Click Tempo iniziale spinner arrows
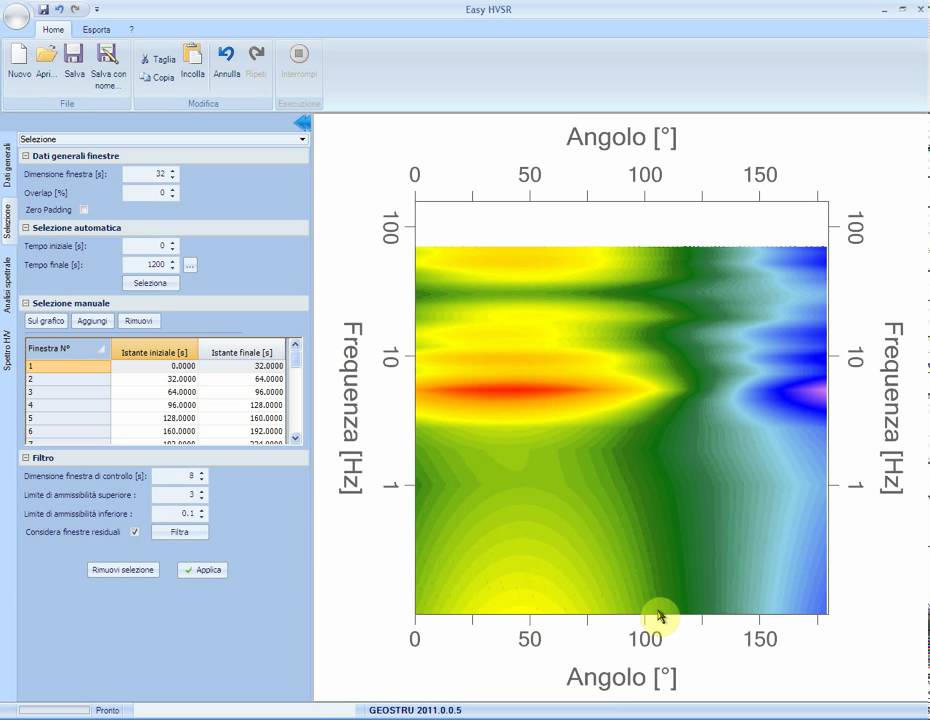 173,246
